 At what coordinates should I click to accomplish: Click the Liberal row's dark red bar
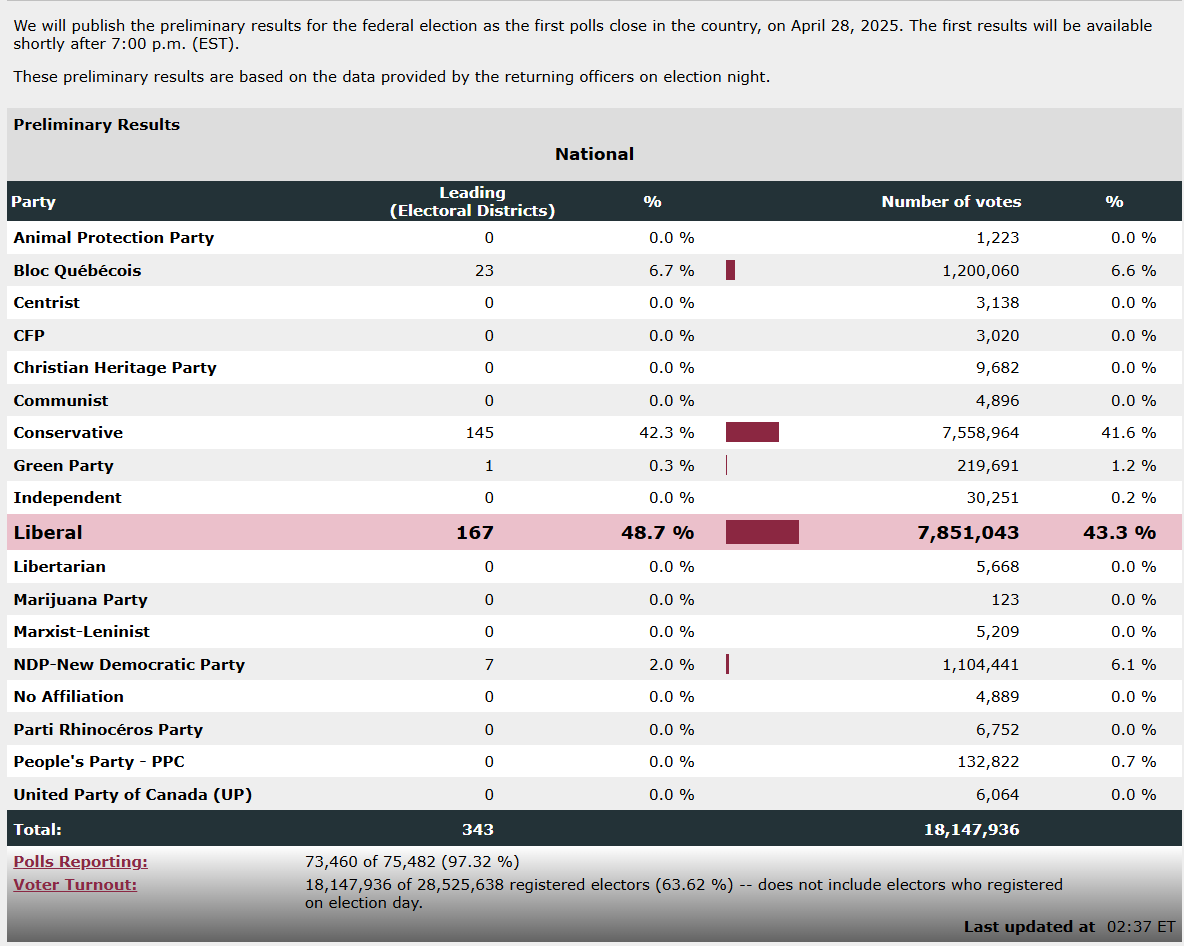[762, 533]
